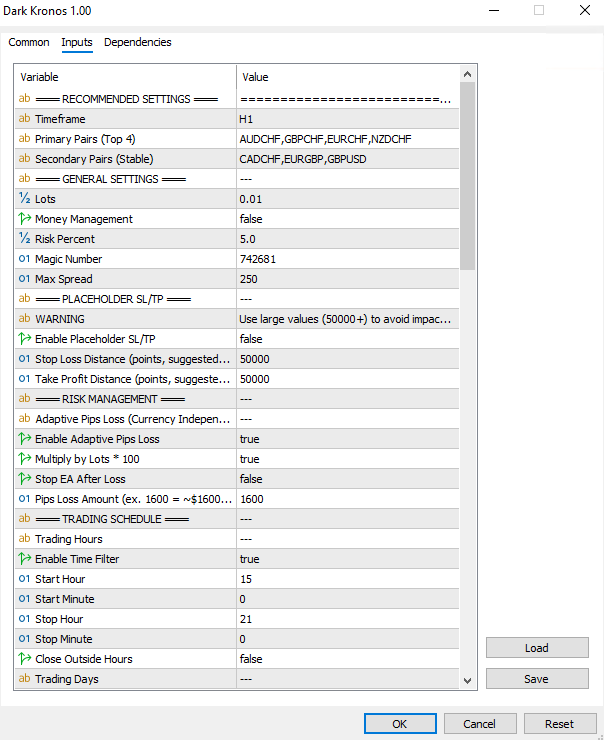Open Close Outside Hours value dropdown
The image size is (604, 740).
[347, 659]
